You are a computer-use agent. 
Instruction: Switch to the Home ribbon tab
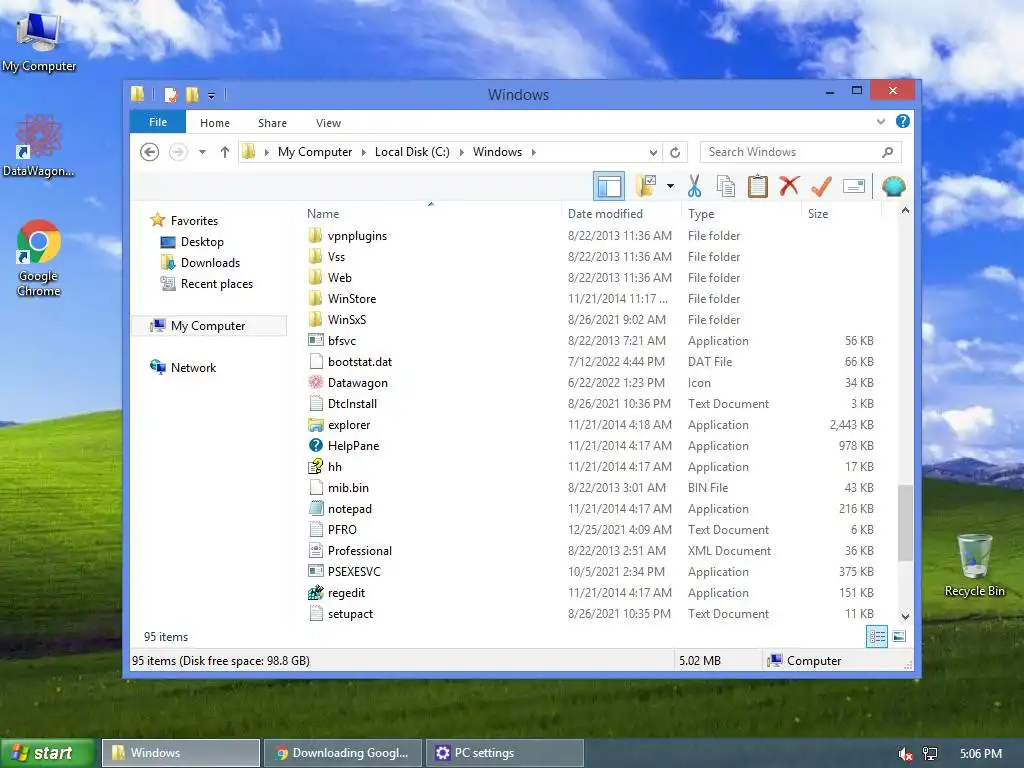pyautogui.click(x=215, y=123)
